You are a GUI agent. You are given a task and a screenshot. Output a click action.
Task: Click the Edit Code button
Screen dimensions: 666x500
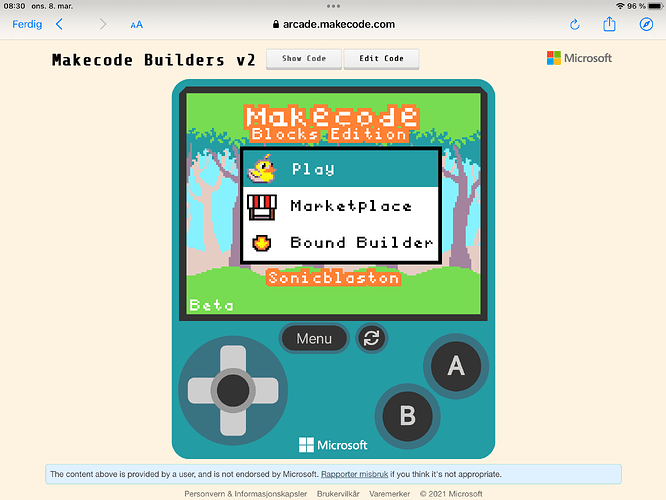(381, 59)
